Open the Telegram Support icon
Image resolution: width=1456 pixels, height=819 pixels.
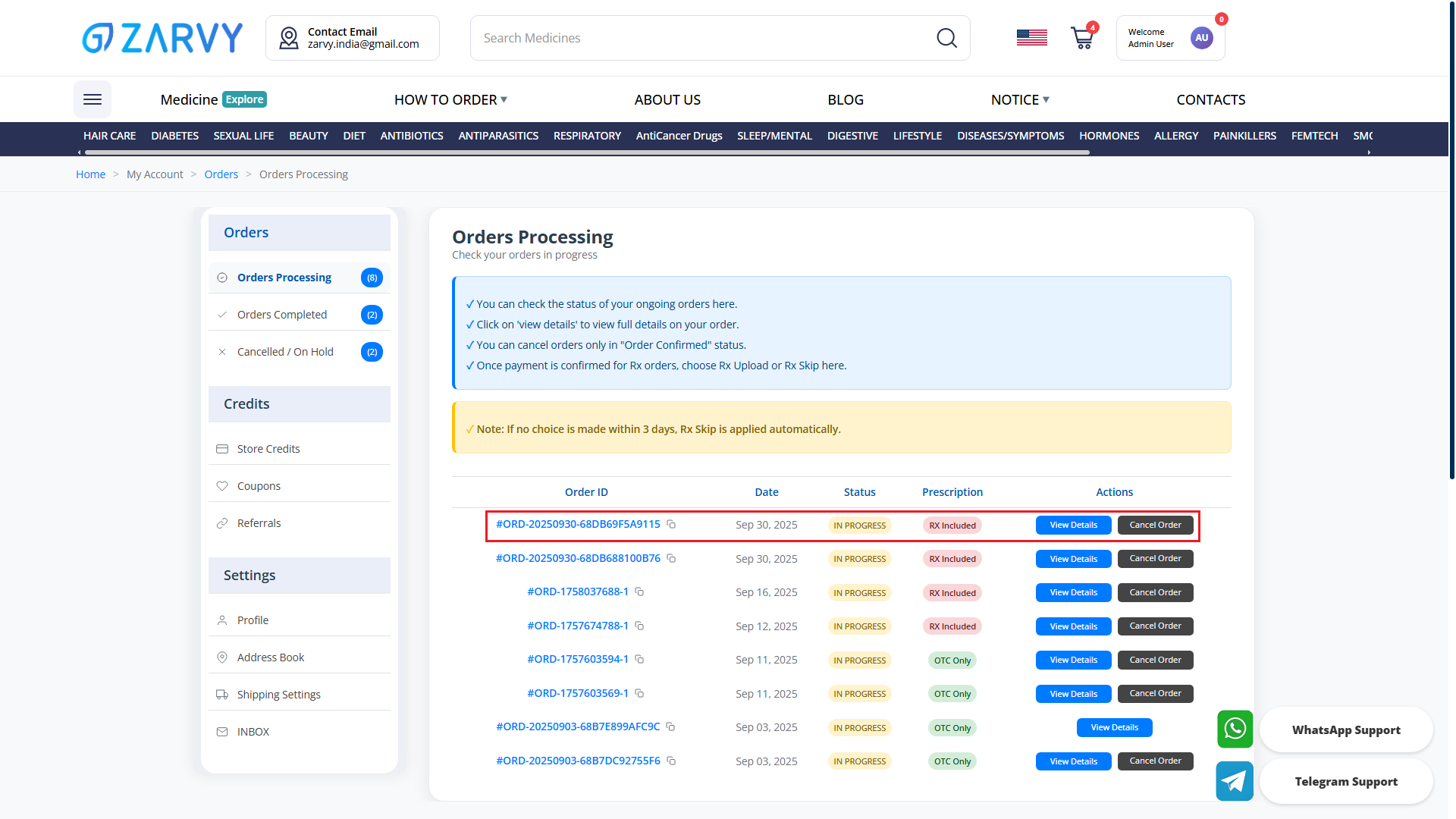coord(1235,781)
